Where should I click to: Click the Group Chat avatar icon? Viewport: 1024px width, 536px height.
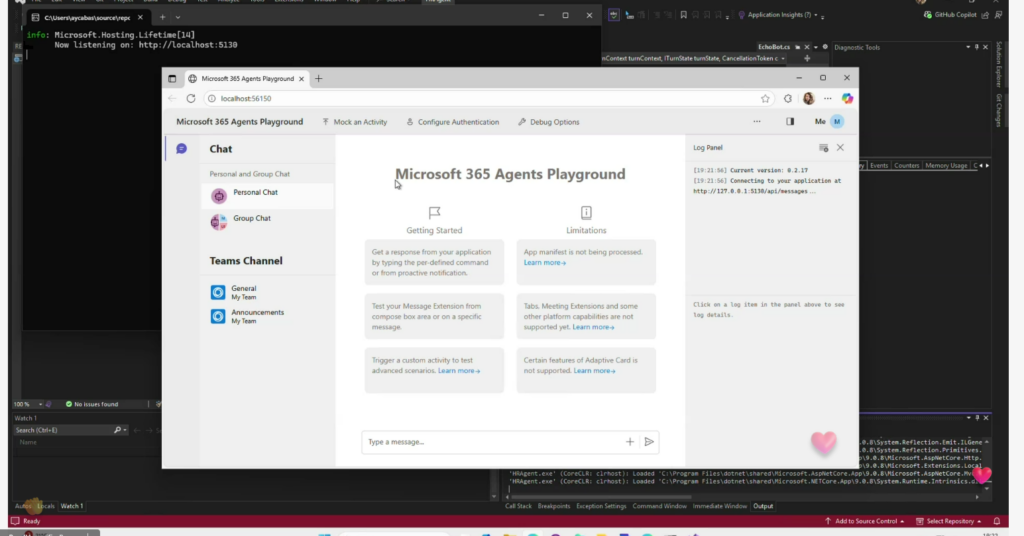pos(219,221)
